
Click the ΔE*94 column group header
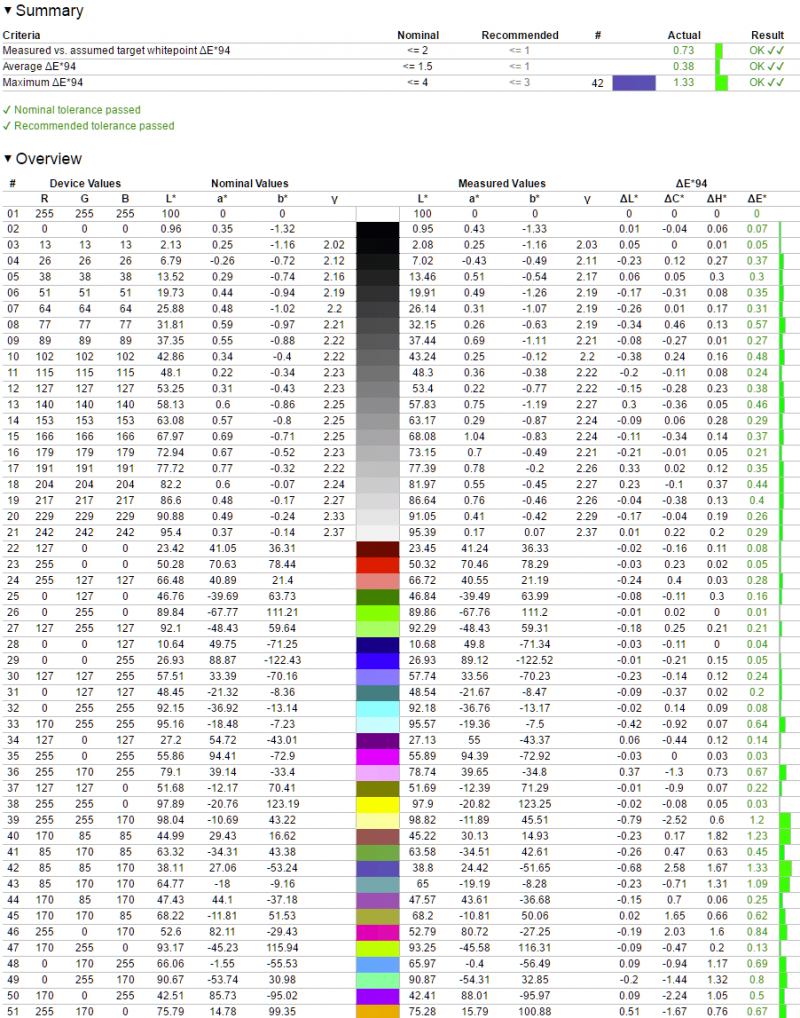(x=692, y=184)
